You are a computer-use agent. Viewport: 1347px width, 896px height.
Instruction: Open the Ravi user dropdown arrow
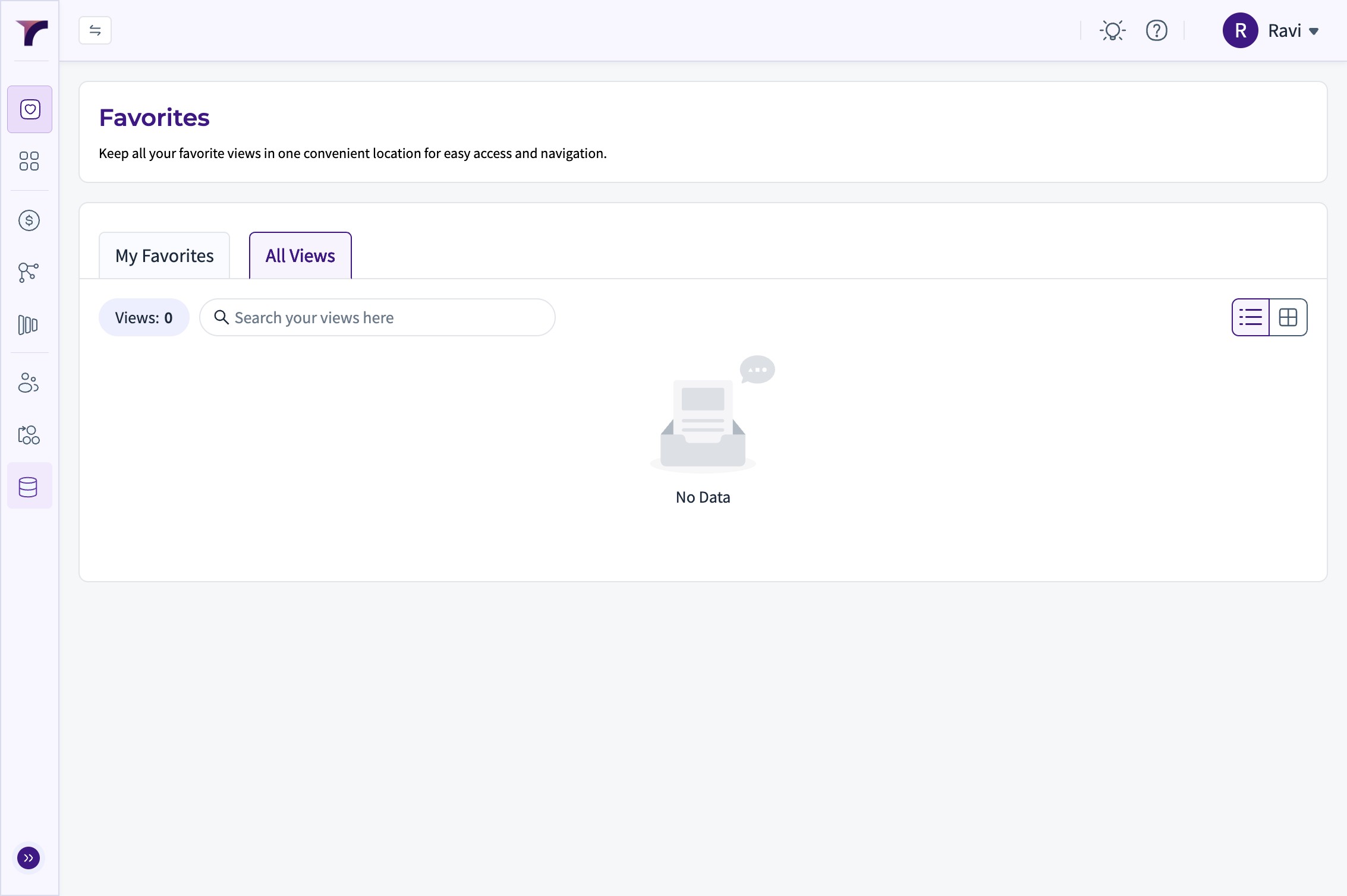tap(1314, 31)
